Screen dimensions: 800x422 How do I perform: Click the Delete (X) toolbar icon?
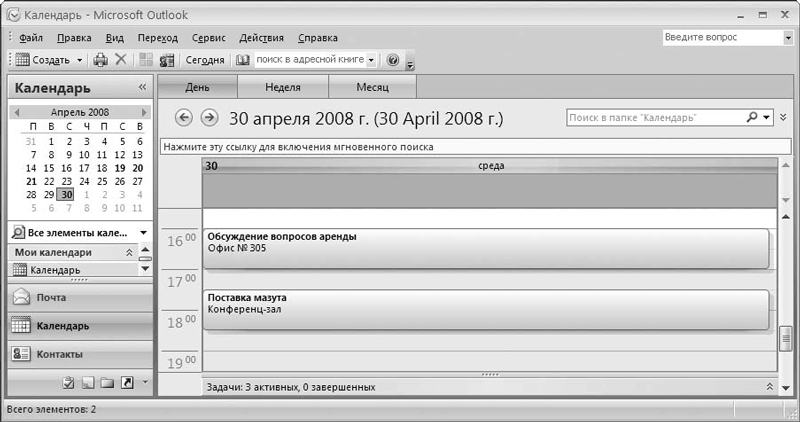(x=121, y=60)
